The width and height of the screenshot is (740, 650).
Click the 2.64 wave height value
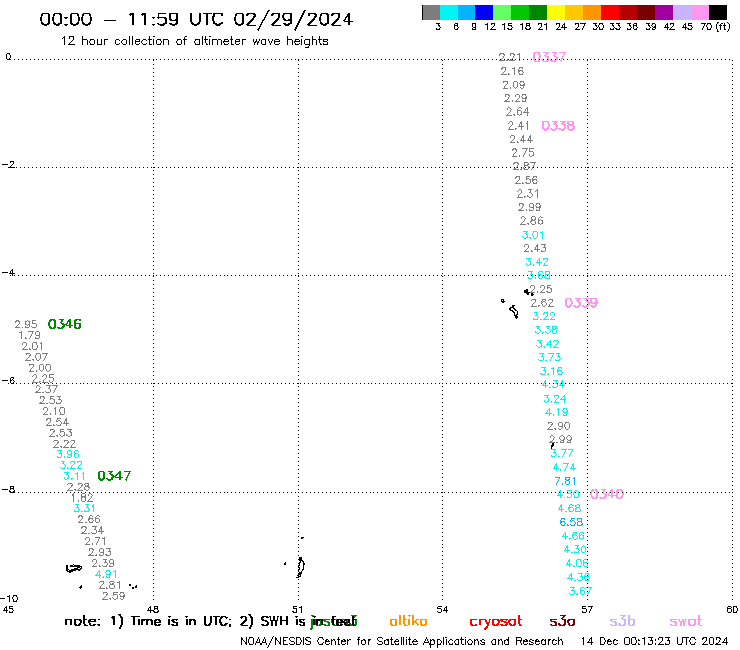pyautogui.click(x=517, y=112)
